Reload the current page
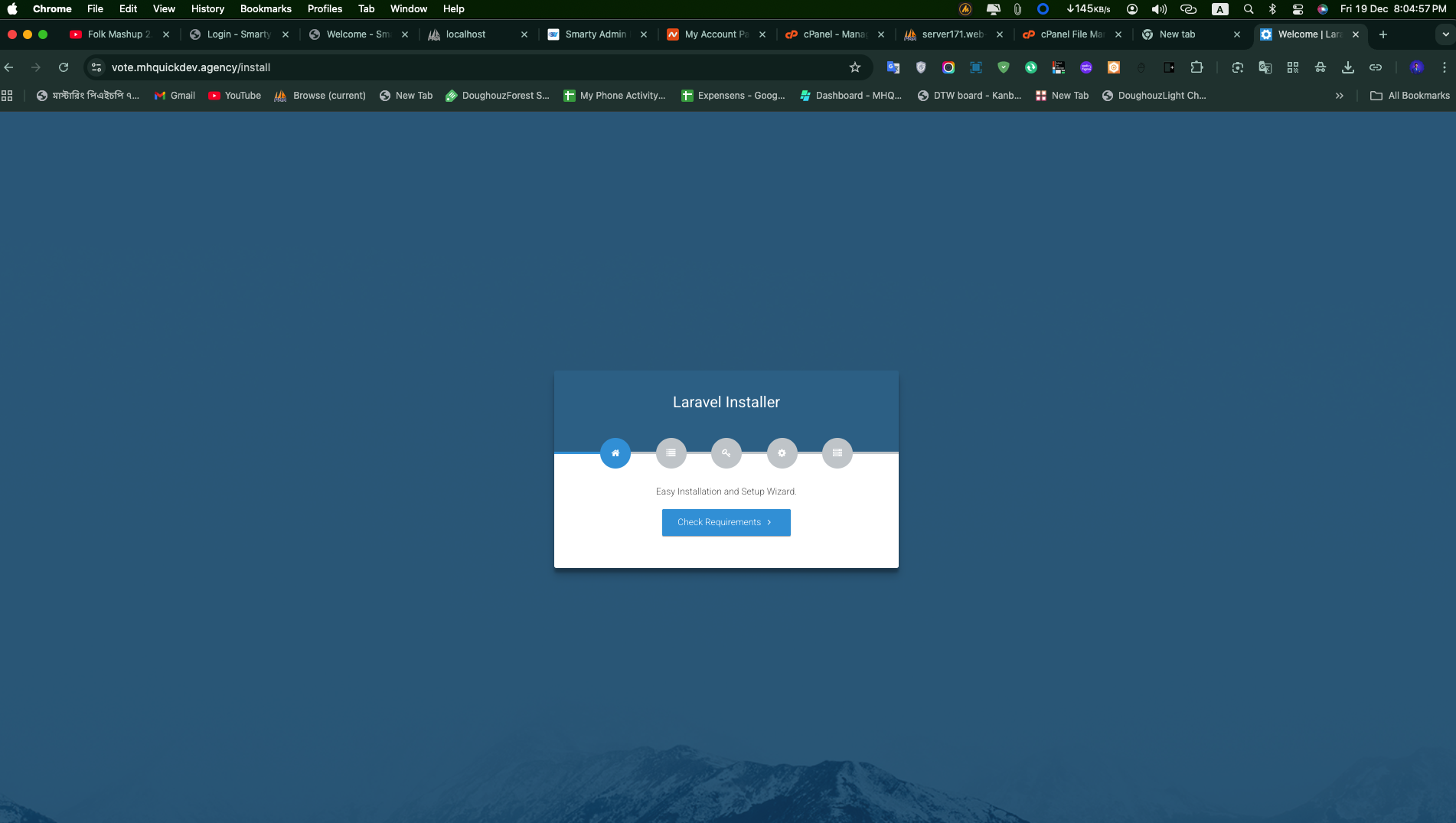 64,67
